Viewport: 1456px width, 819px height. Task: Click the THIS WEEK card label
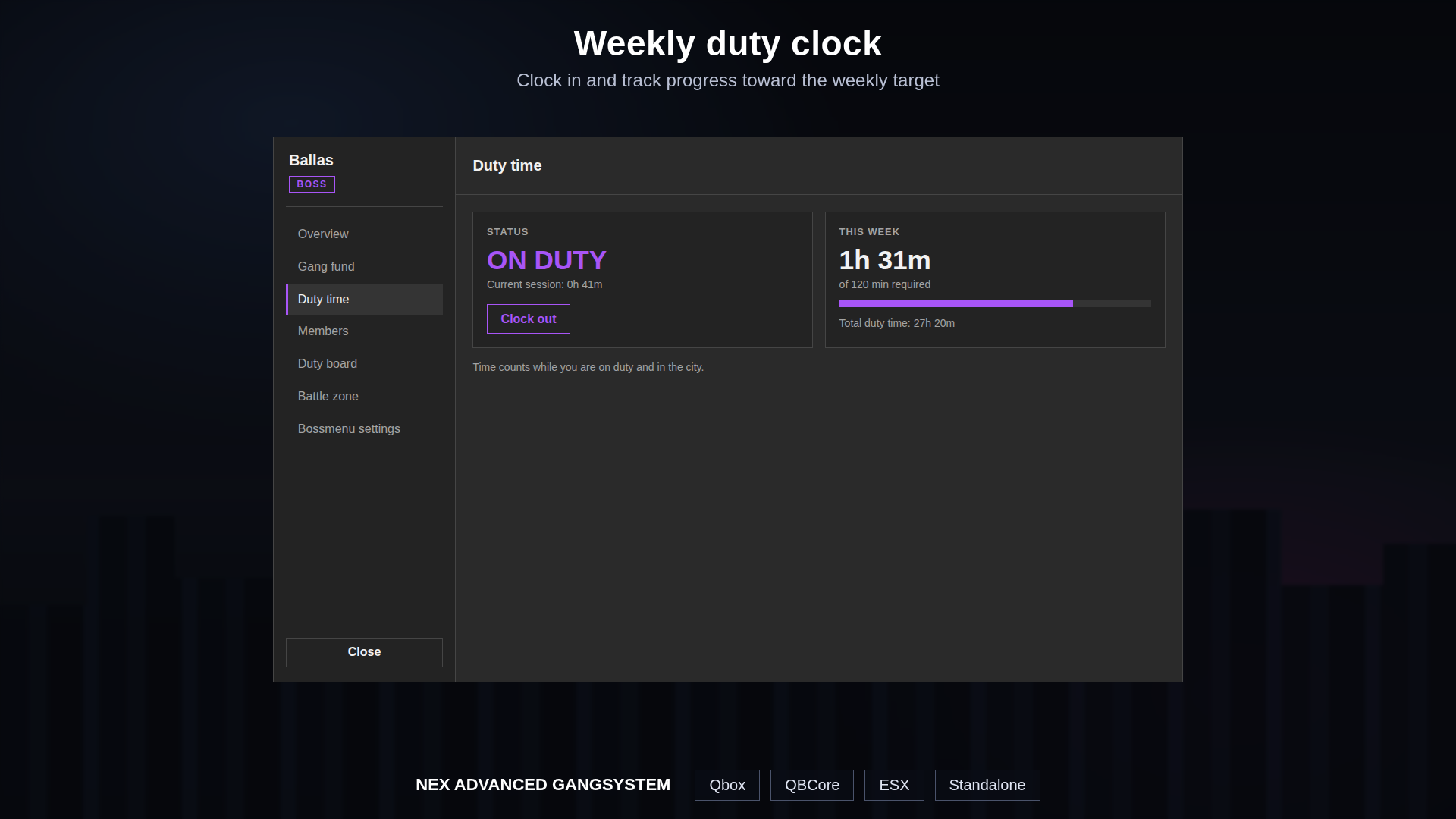pyautogui.click(x=869, y=232)
